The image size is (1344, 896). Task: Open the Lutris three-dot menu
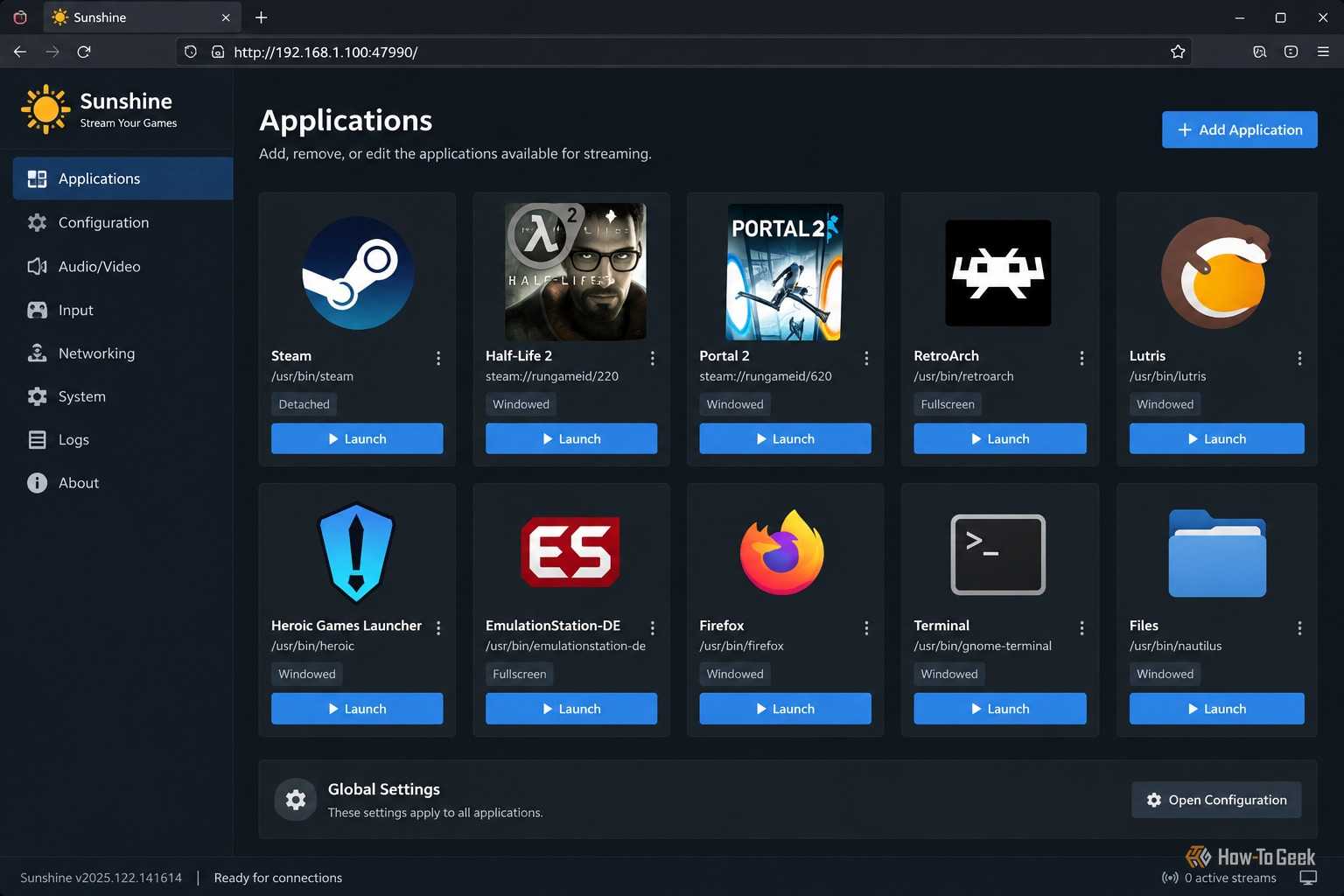[1299, 358]
